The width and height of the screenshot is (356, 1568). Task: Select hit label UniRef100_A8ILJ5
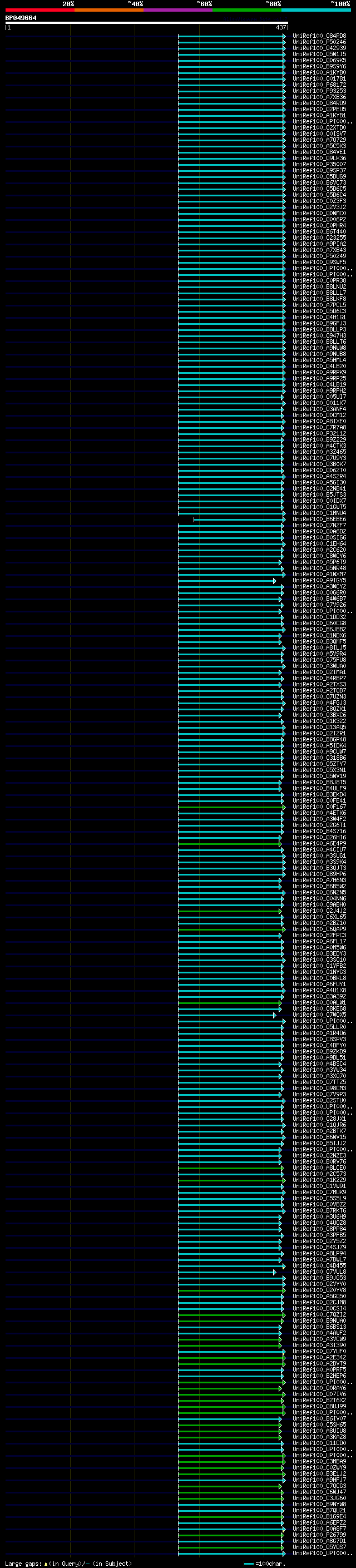coord(319,647)
